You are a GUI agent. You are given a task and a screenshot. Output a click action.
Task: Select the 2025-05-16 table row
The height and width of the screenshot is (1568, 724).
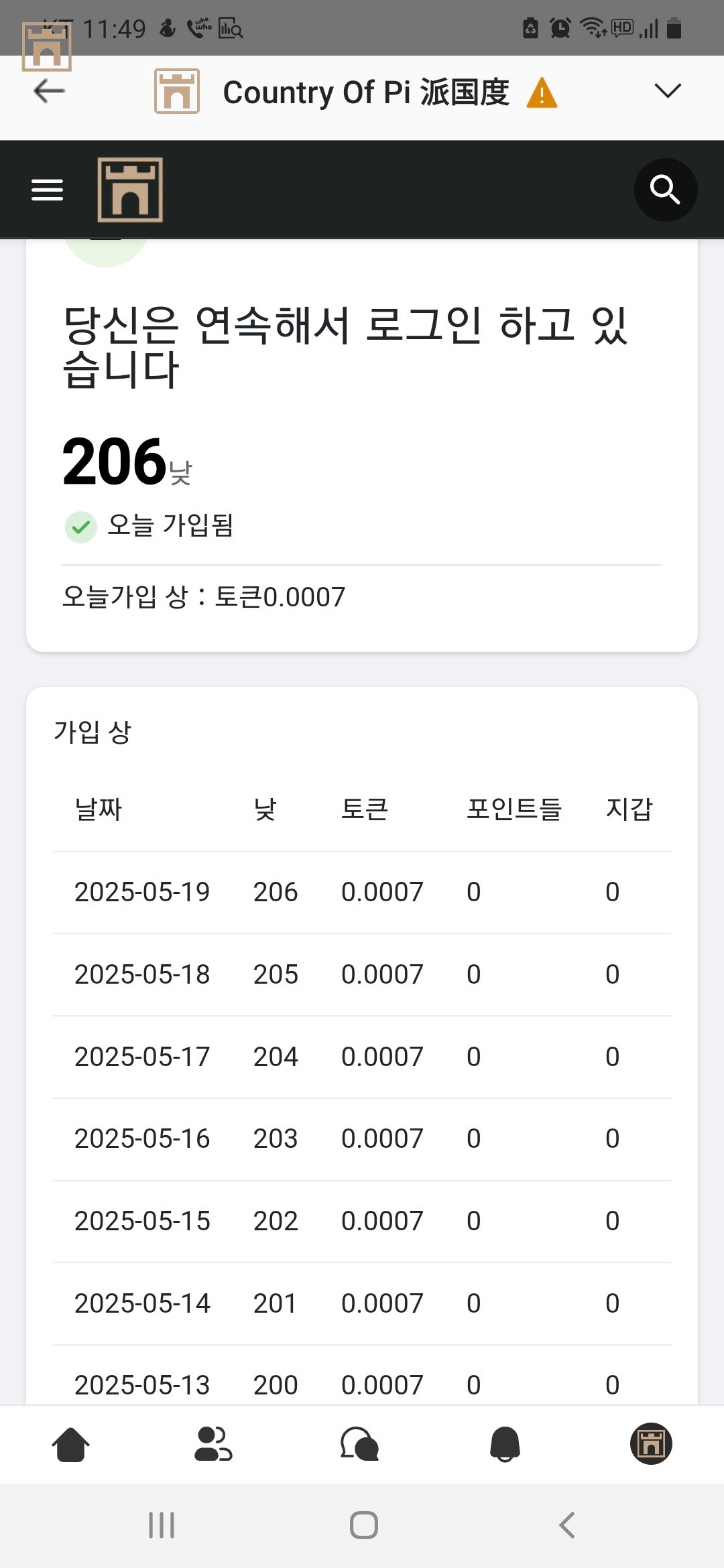(x=362, y=1139)
